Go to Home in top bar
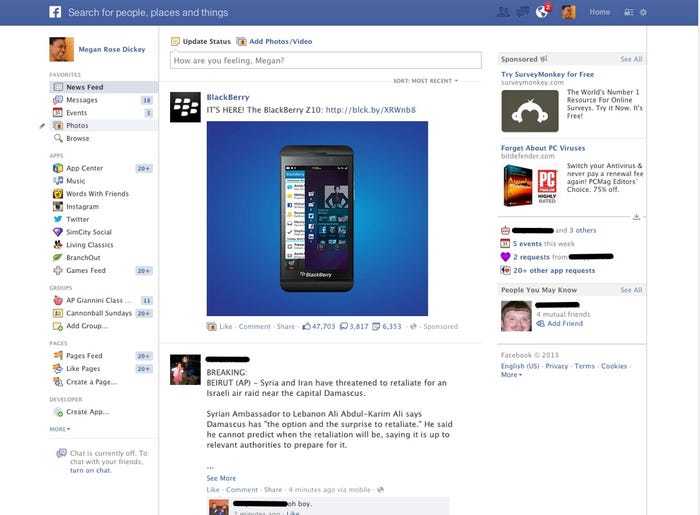Screen dimensions: 700x515 coord(600,12)
